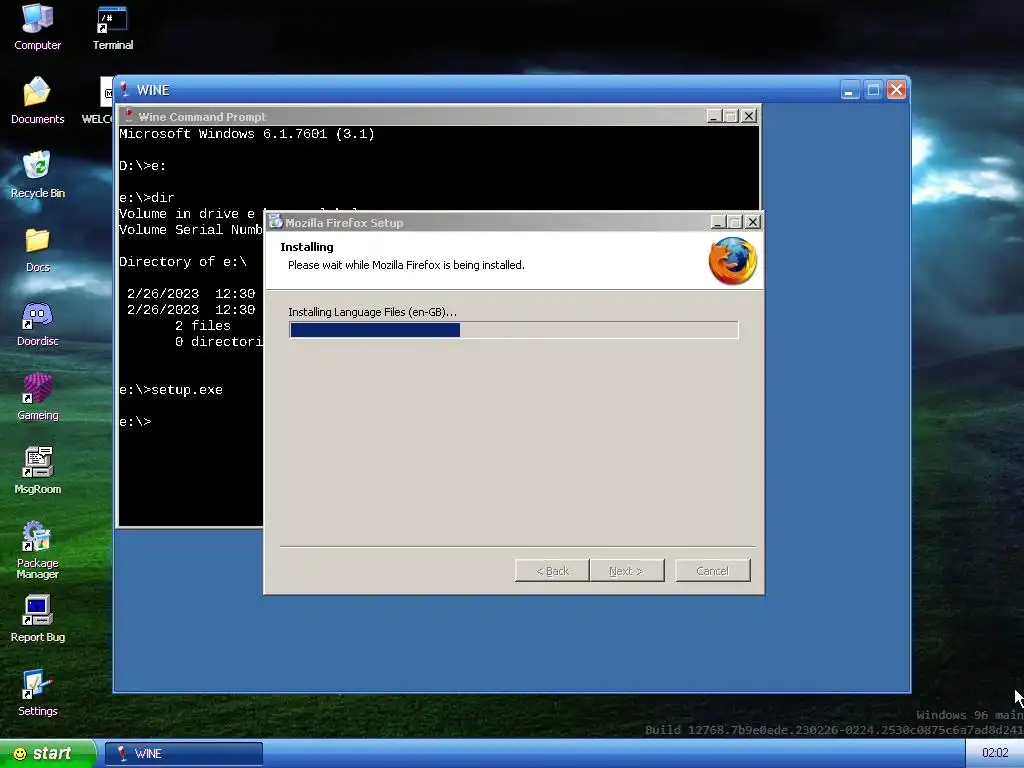Open the Settings desktop shortcut
Image resolution: width=1024 pixels, height=768 pixels.
tap(37, 693)
